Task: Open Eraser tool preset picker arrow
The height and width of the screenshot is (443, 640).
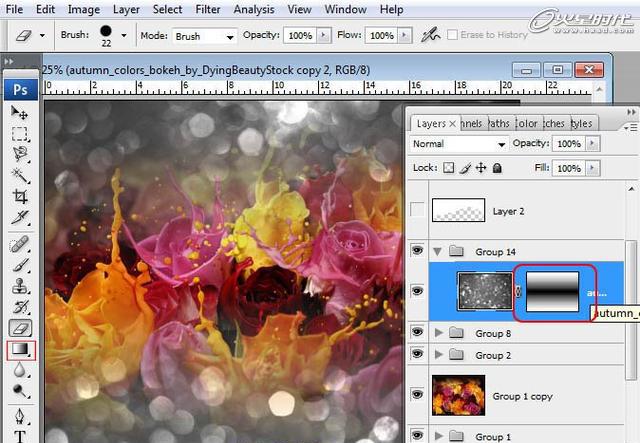Action: (x=42, y=36)
